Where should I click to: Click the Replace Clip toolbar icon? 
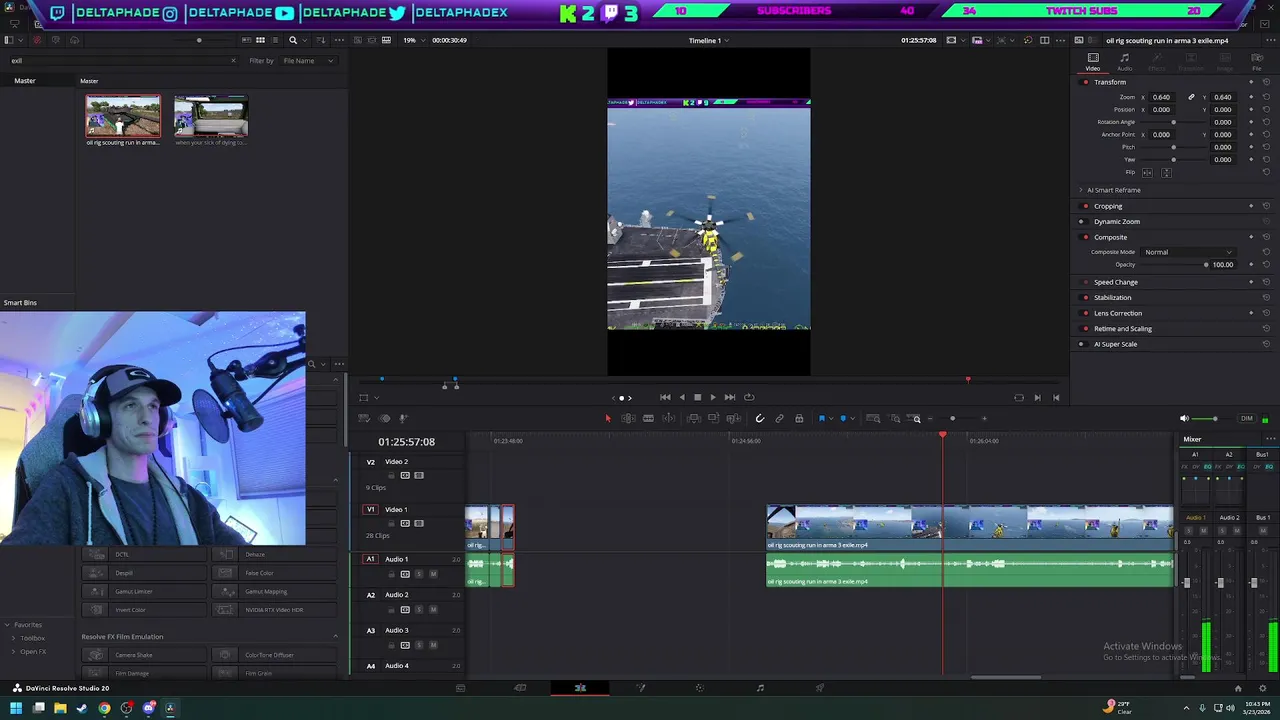pyautogui.click(x=733, y=418)
